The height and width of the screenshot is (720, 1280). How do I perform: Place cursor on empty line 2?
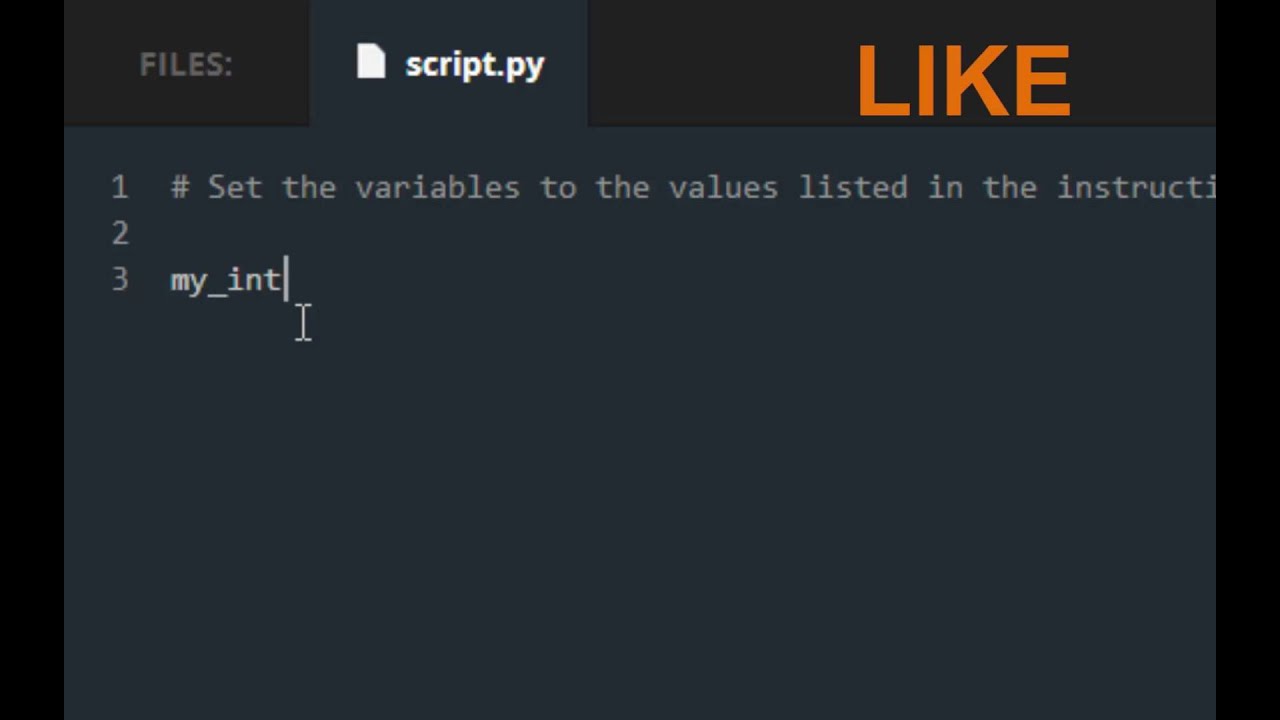coord(400,233)
